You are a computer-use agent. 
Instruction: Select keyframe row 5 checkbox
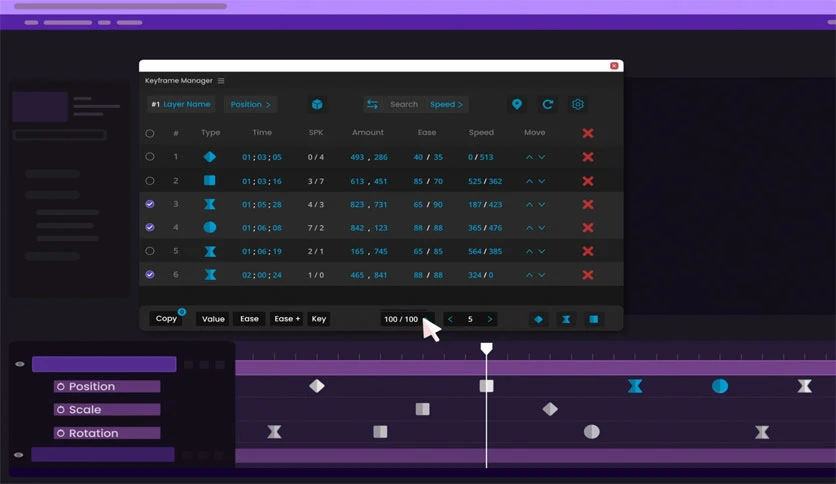click(x=150, y=251)
